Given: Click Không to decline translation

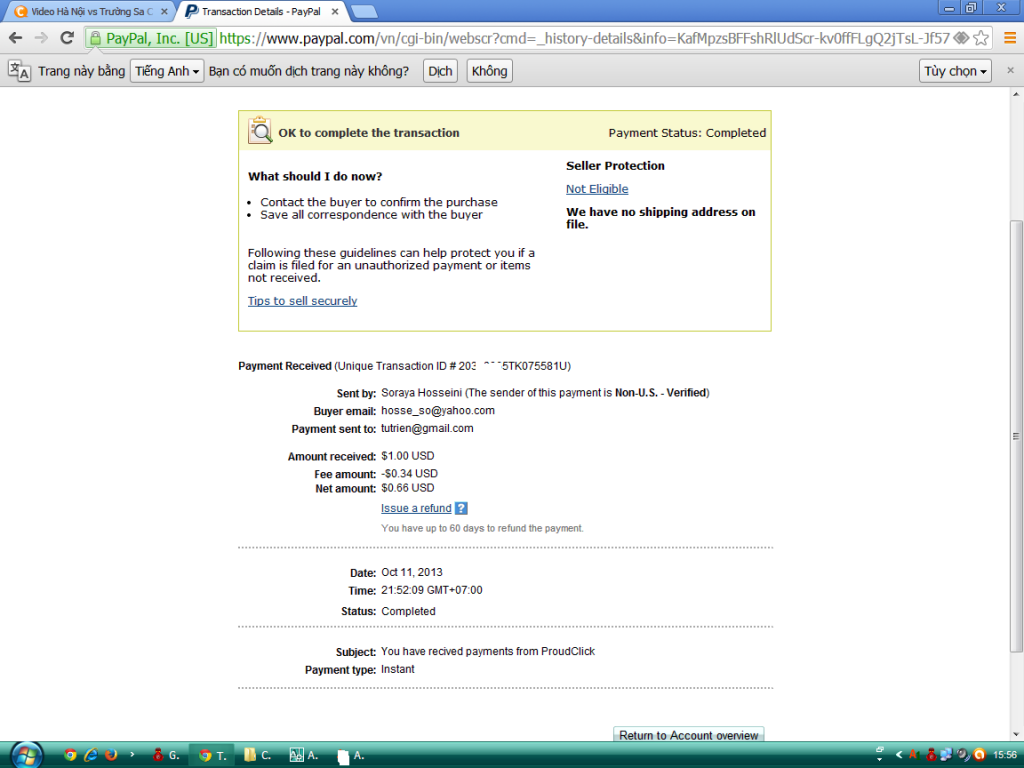Looking at the screenshot, I should coord(489,71).
